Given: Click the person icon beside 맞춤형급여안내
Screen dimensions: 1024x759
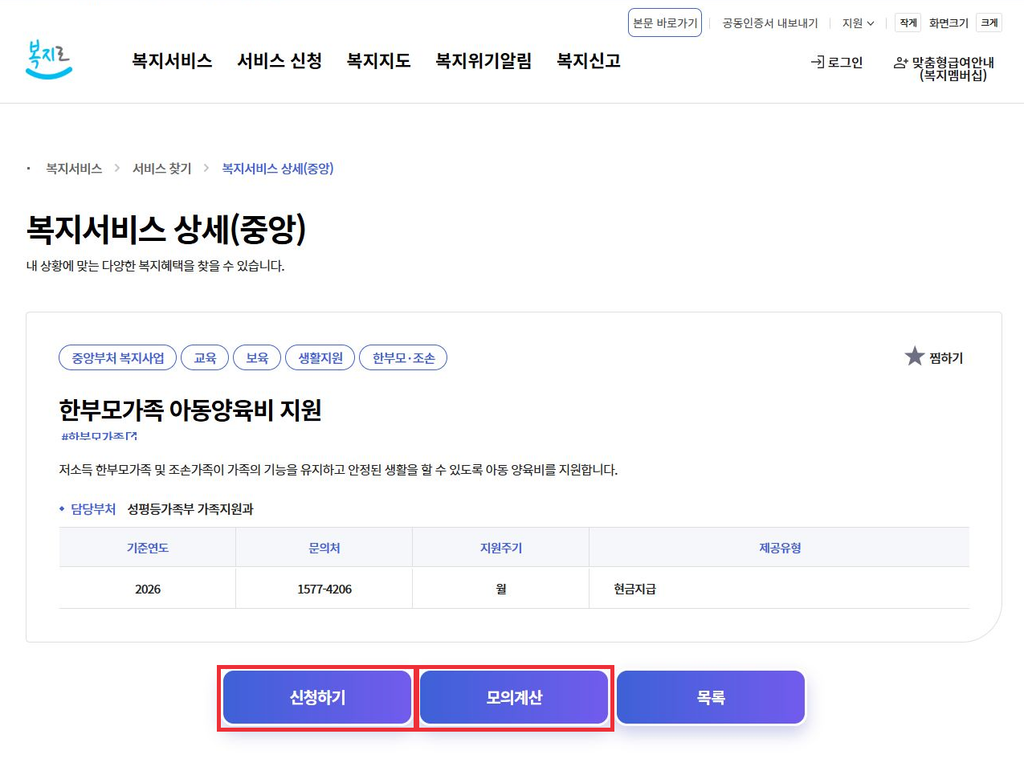Looking at the screenshot, I should point(901,63).
